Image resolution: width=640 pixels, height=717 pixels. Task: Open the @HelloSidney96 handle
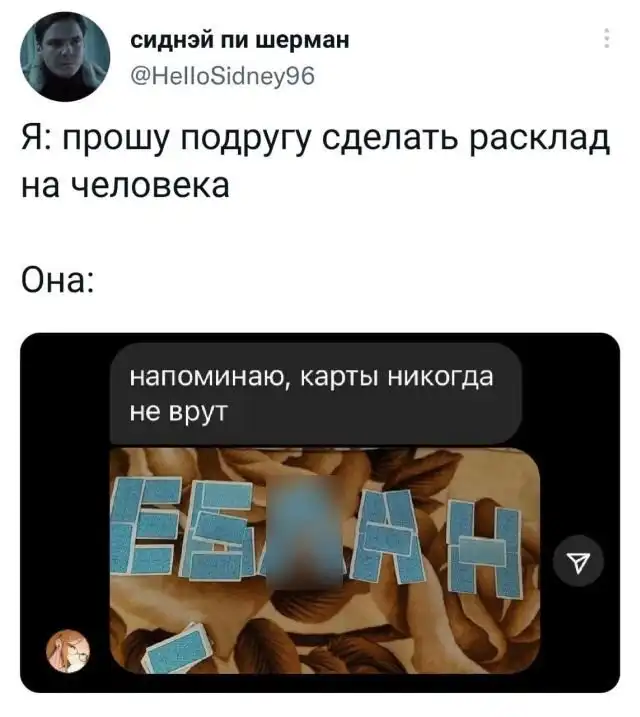click(223, 76)
